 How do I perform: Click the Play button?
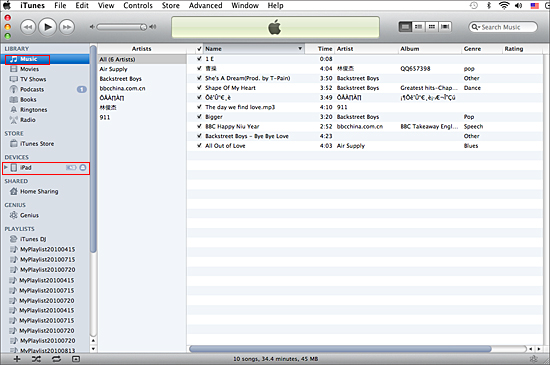(47, 27)
